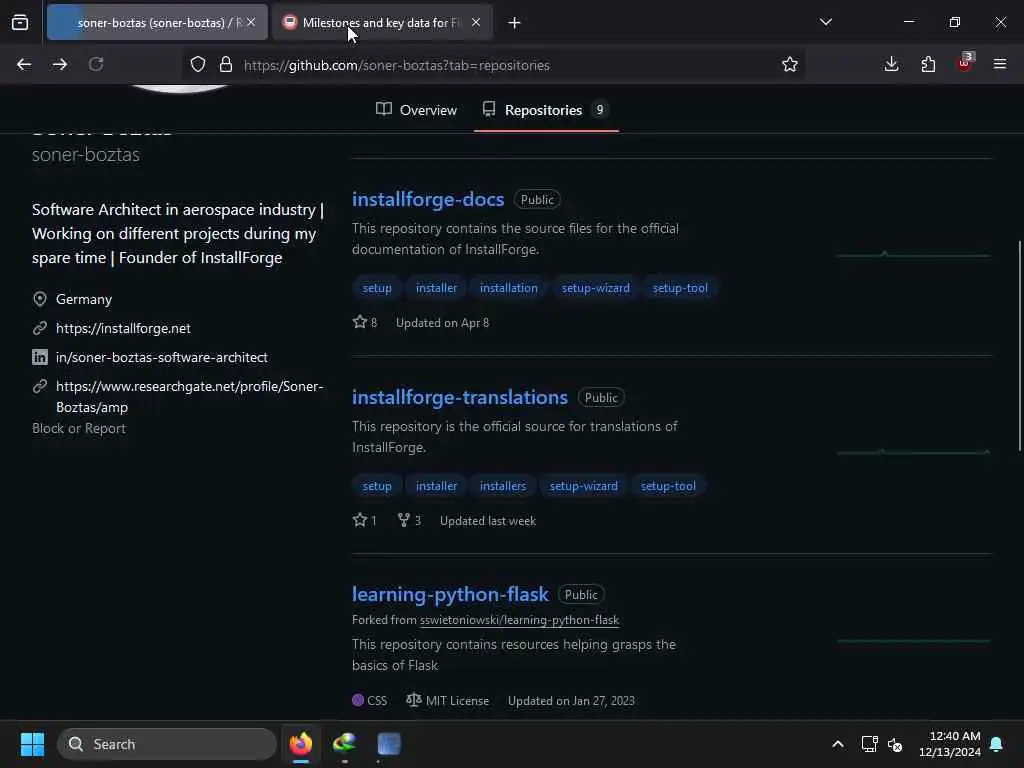
Task: Open the ResearchGate profile link
Action: (x=189, y=396)
